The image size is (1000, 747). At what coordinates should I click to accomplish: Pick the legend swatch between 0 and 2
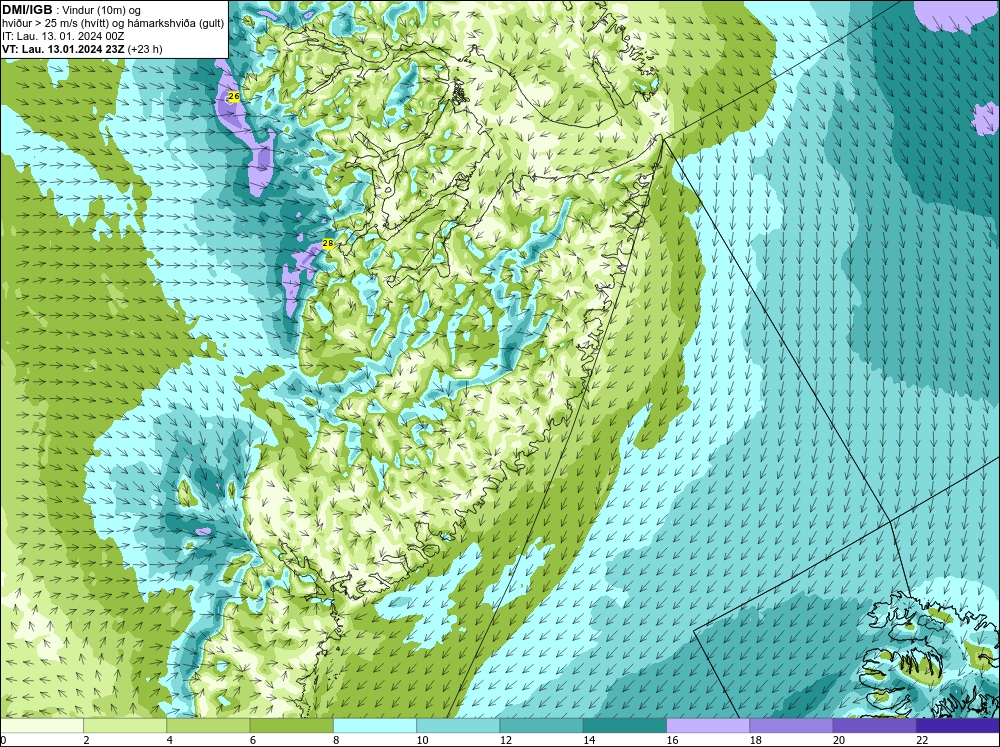click(x=41, y=726)
